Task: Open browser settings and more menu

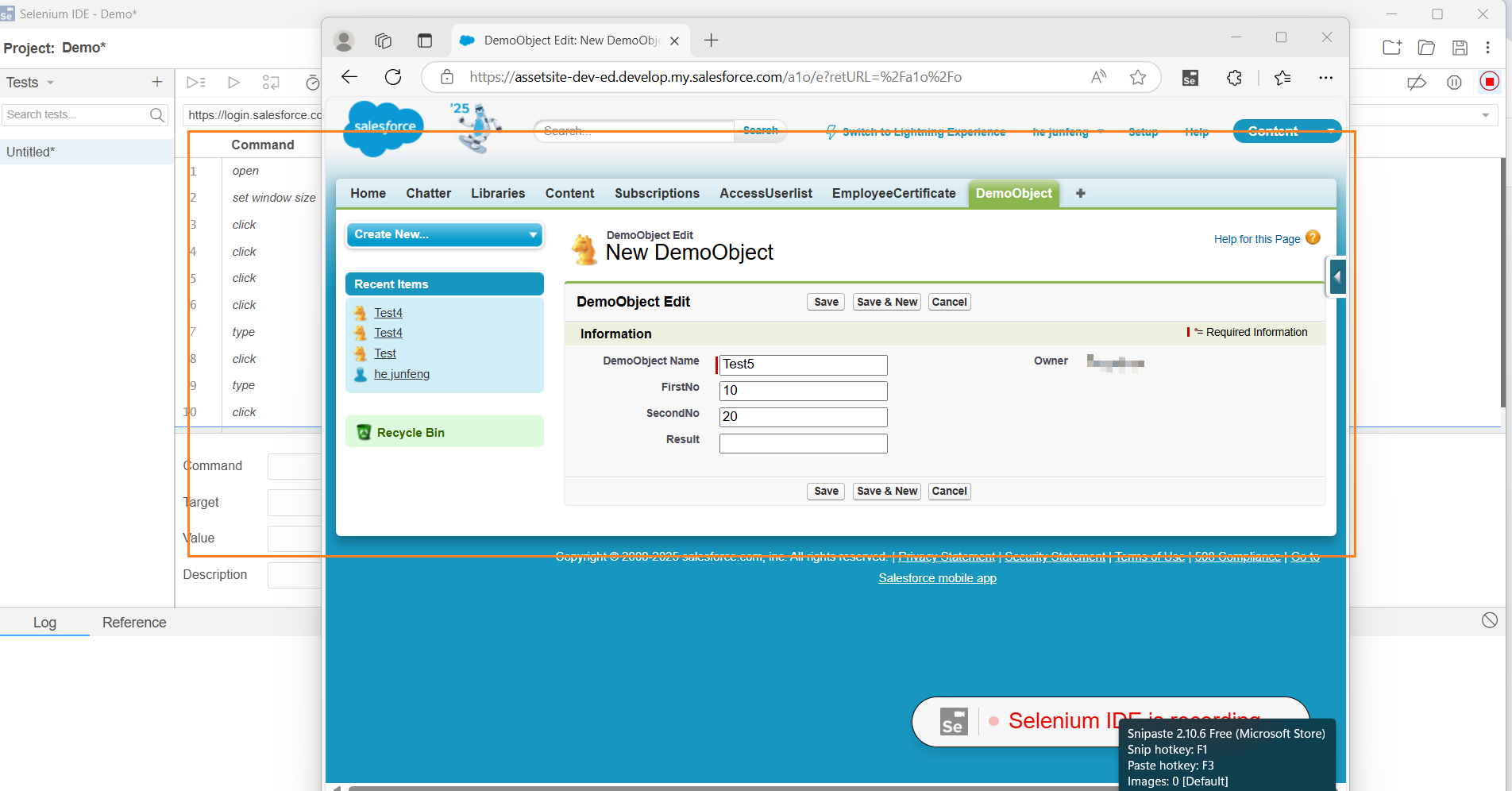Action: 1325,78
